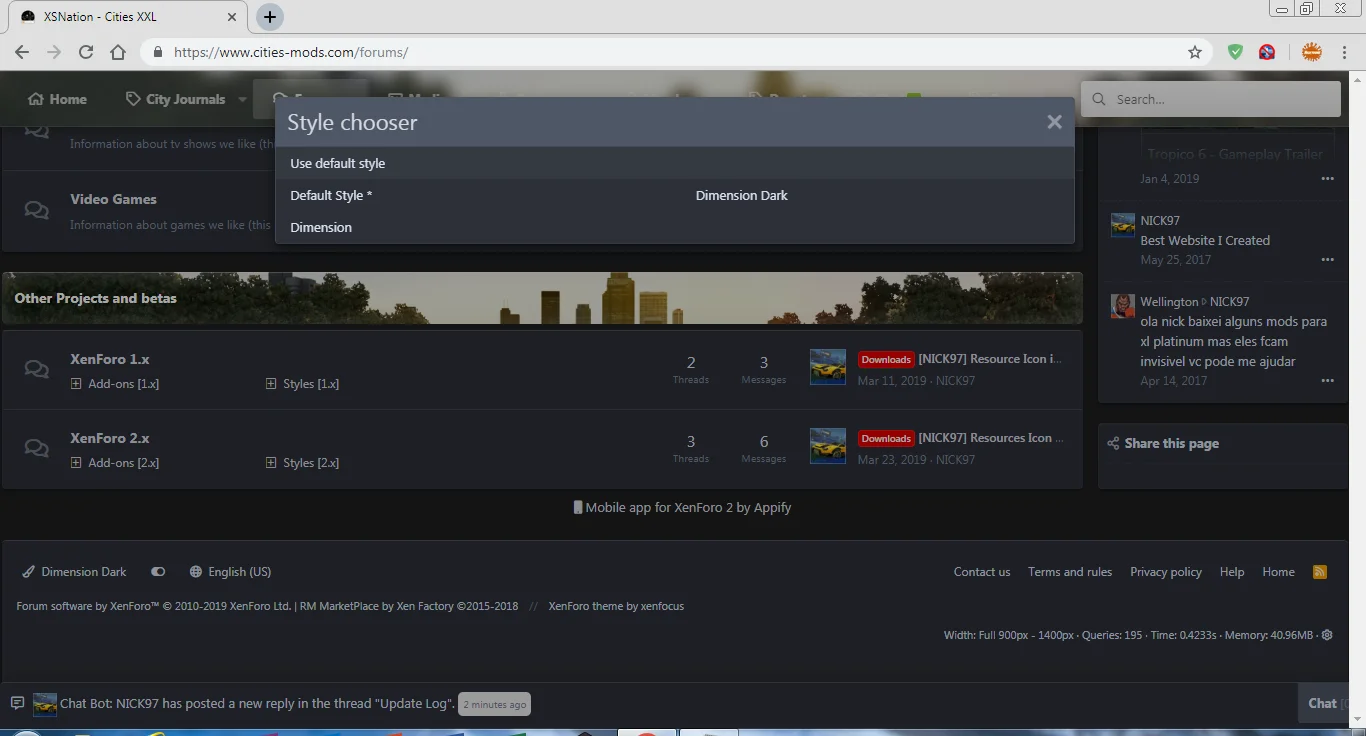
Task: Open the Video Games forum
Action: [x=113, y=199]
